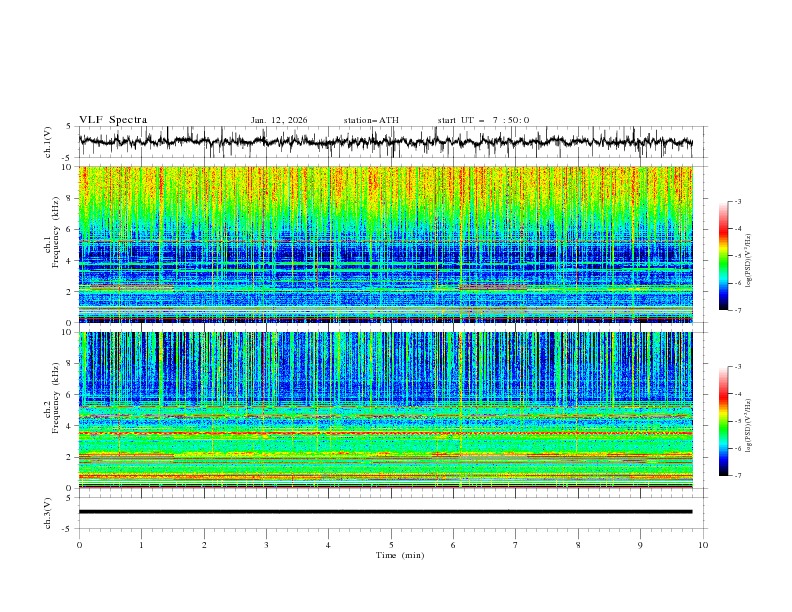Screen dimensions: 792x612
Task: Click inside the ch.2 spectrogram panel
Action: (385, 410)
